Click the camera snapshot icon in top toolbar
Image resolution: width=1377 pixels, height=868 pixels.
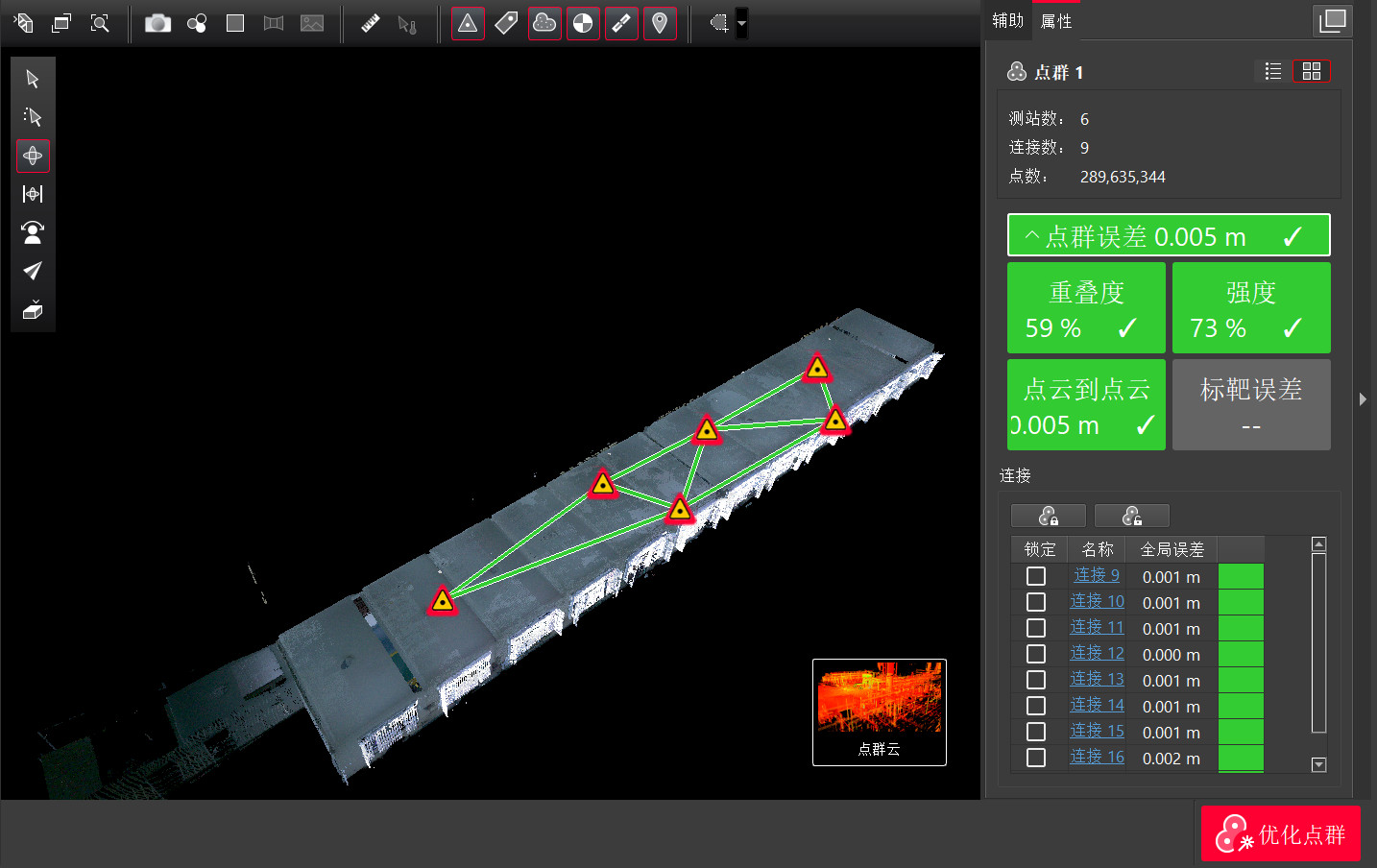[157, 23]
